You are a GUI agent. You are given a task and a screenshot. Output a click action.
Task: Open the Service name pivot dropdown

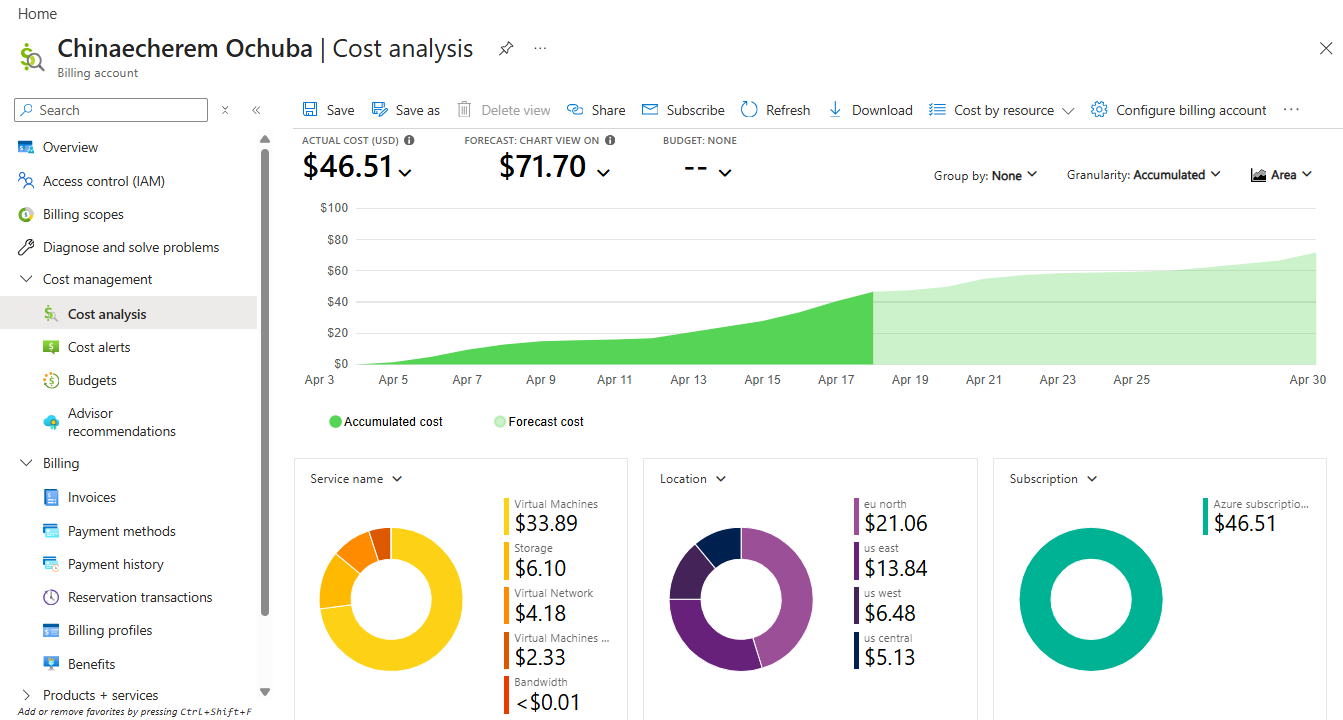pos(356,479)
